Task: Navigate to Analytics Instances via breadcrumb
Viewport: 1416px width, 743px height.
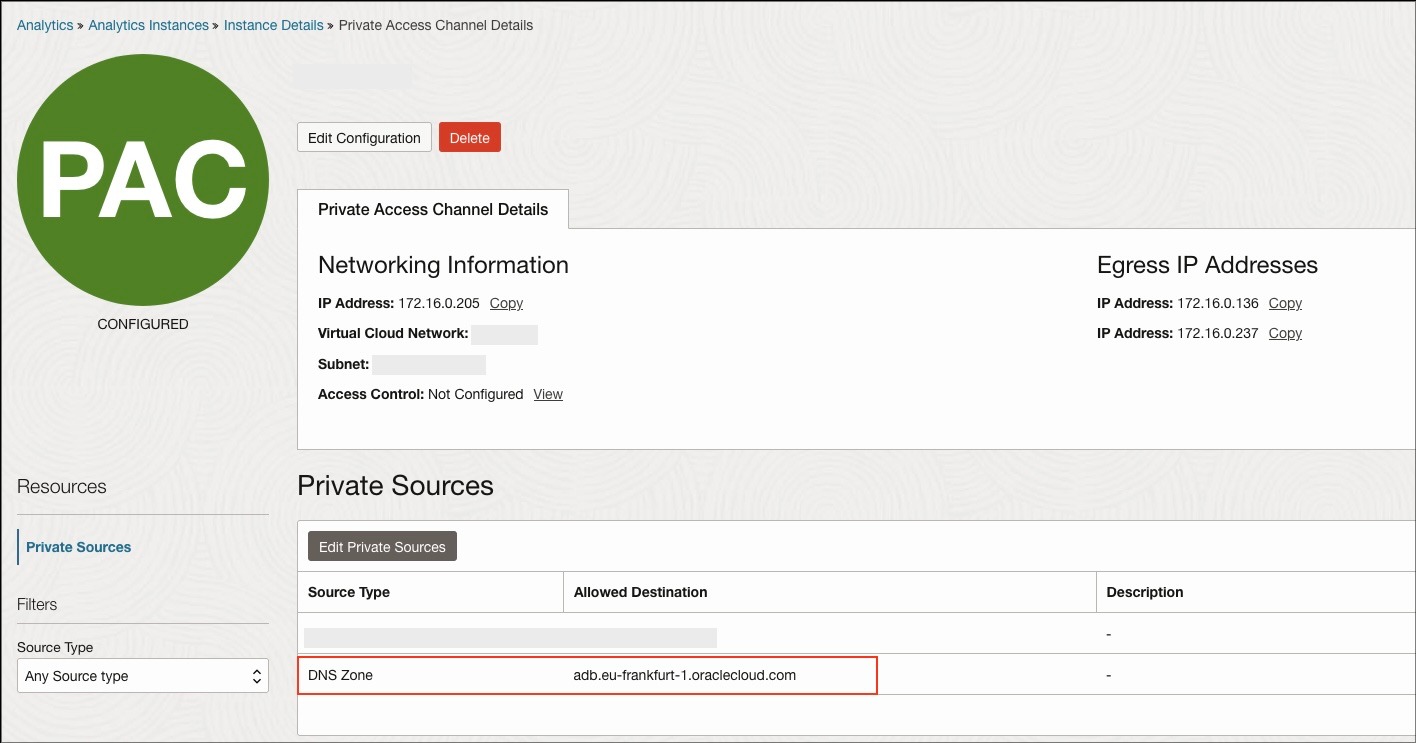Action: click(148, 25)
